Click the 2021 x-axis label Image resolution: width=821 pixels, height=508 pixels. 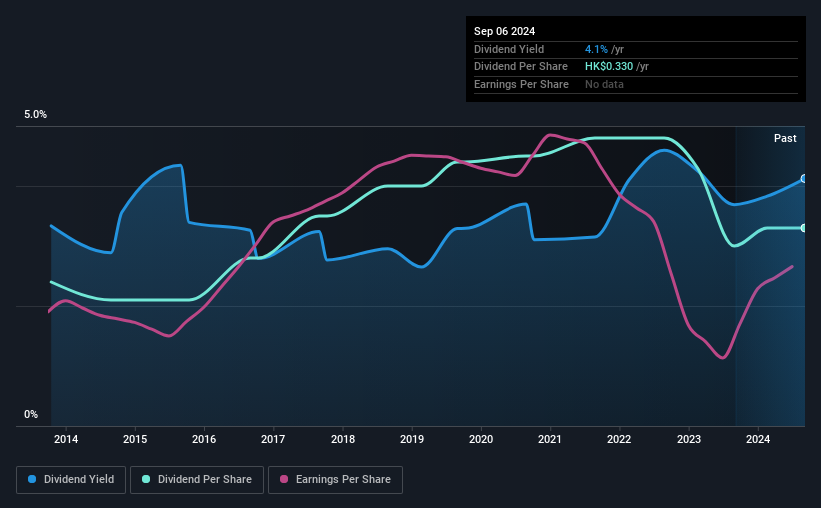tap(550, 439)
